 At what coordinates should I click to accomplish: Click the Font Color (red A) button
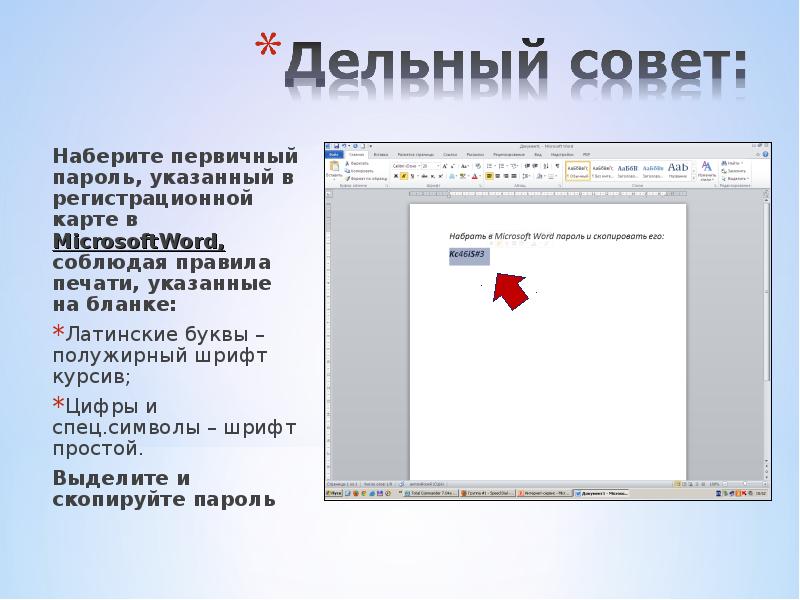tap(476, 176)
